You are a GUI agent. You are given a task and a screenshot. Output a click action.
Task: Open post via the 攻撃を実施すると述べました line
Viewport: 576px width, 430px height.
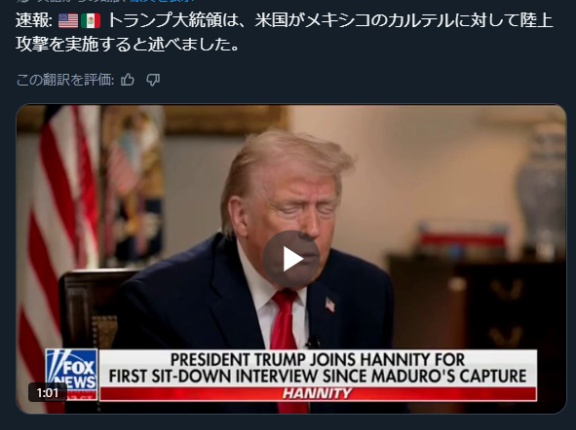pos(128,44)
